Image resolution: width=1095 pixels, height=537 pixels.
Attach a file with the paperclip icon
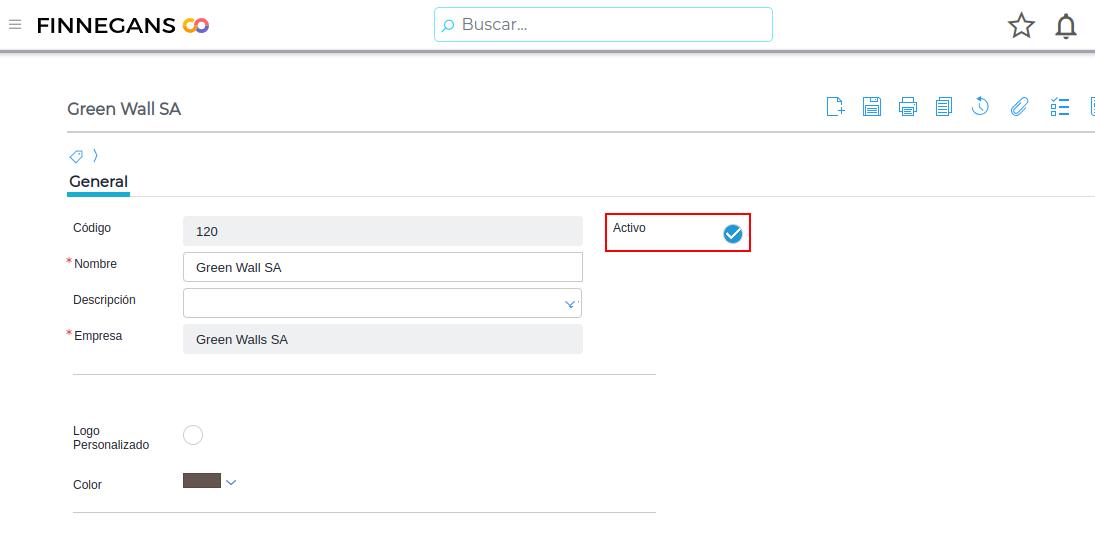tap(1020, 107)
